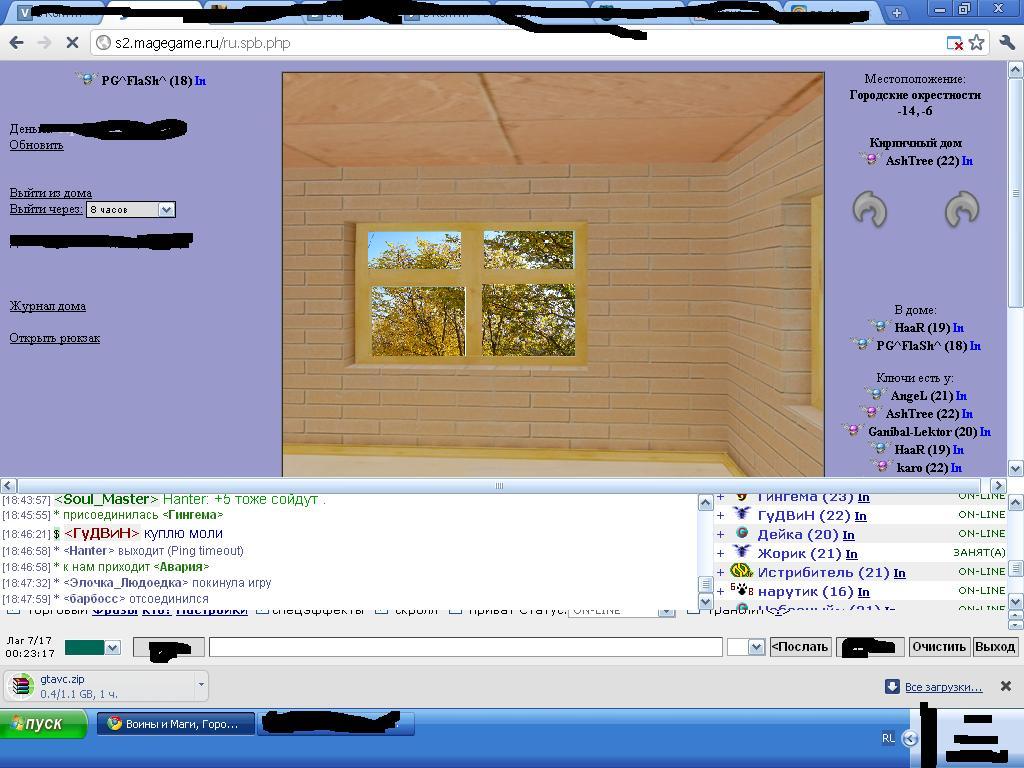Click the download arrow icon beside Все загрузки
The height and width of the screenshot is (768, 1024).
(892, 686)
